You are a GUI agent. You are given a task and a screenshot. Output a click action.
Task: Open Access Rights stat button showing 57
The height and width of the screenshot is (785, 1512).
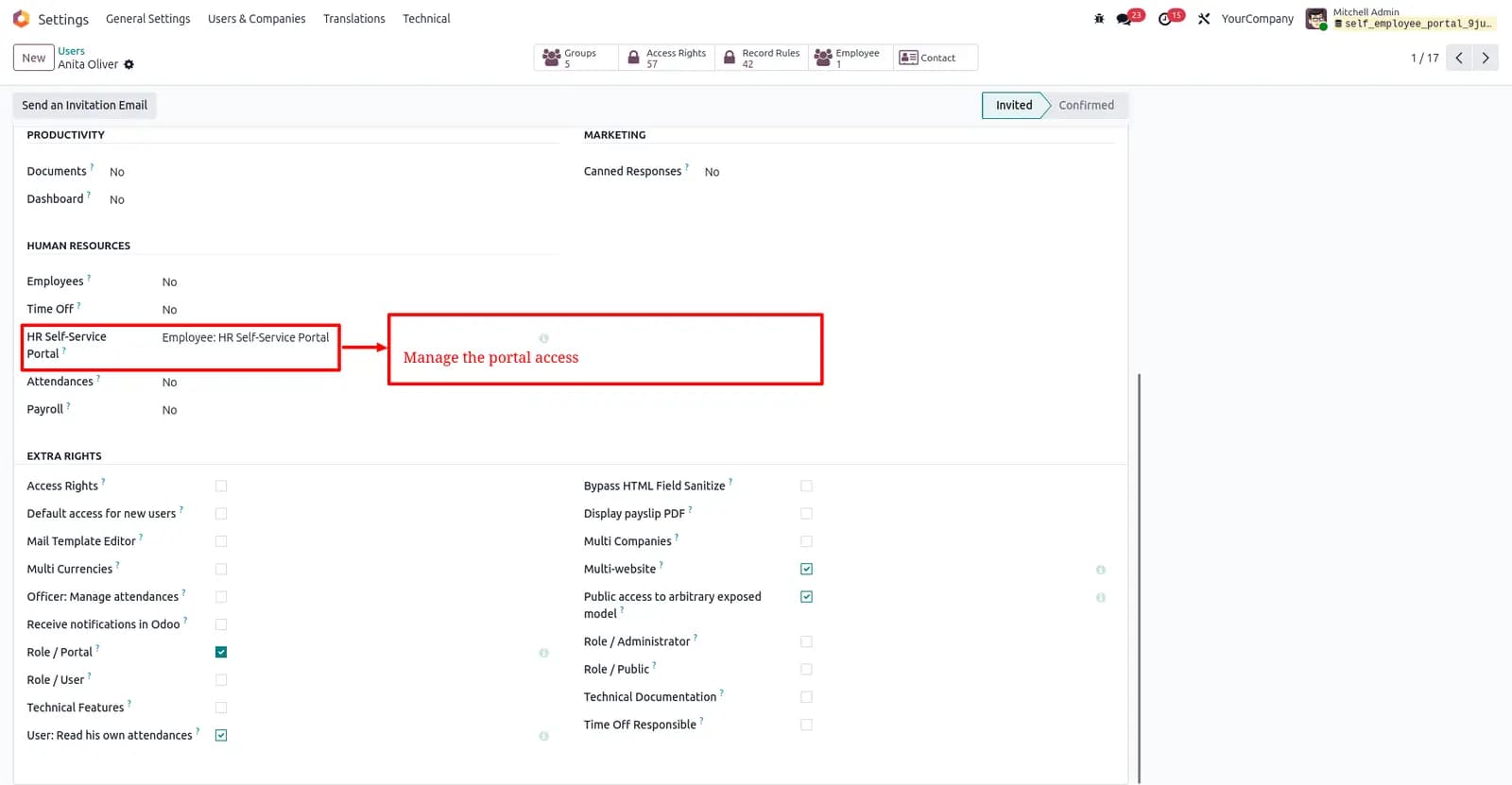pos(667,58)
